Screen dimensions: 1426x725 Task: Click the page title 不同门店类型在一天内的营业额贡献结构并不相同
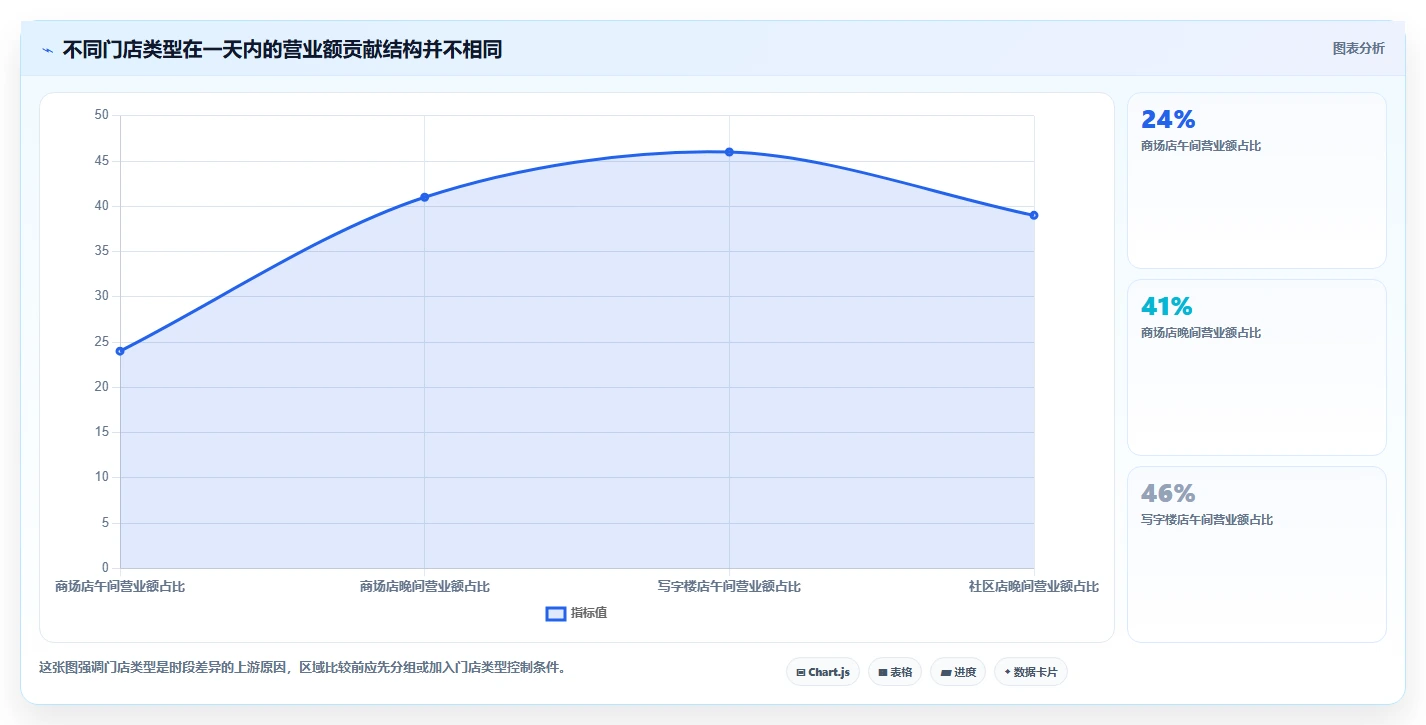pyautogui.click(x=282, y=49)
